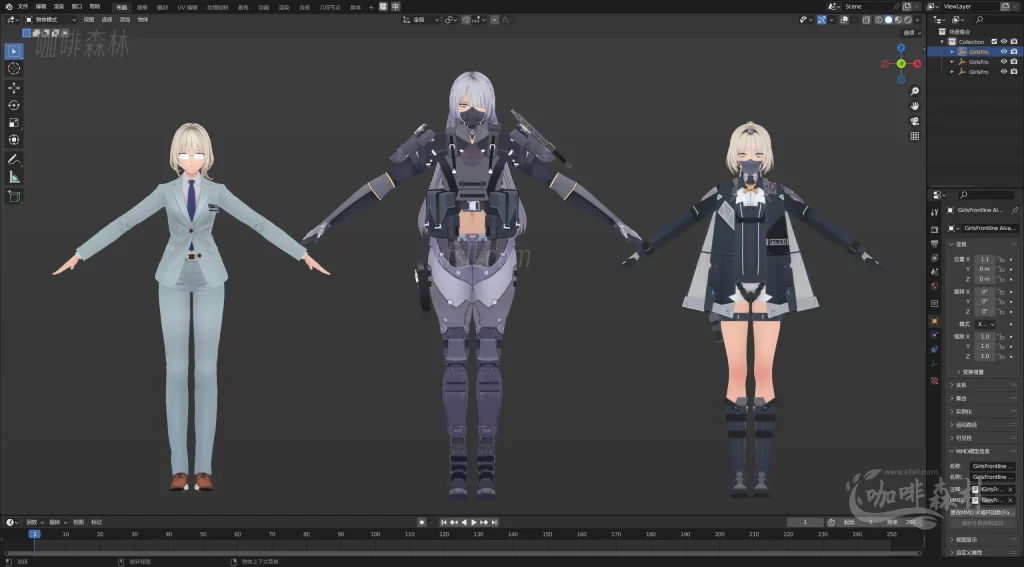
Task: Toggle lock on Location X
Action: [x=1000, y=259]
